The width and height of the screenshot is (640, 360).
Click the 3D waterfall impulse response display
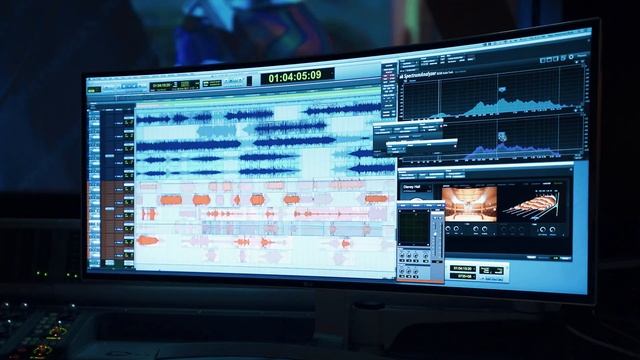[531, 204]
